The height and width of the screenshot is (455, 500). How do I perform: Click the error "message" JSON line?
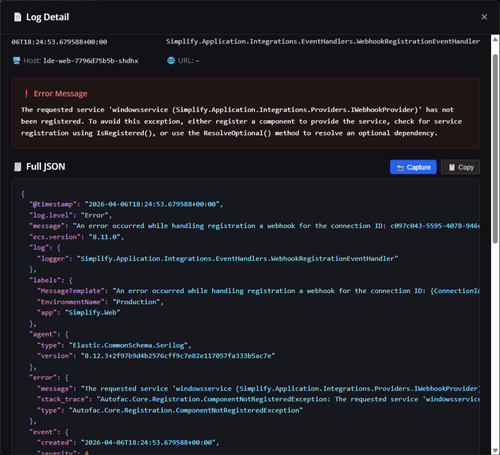259,389
